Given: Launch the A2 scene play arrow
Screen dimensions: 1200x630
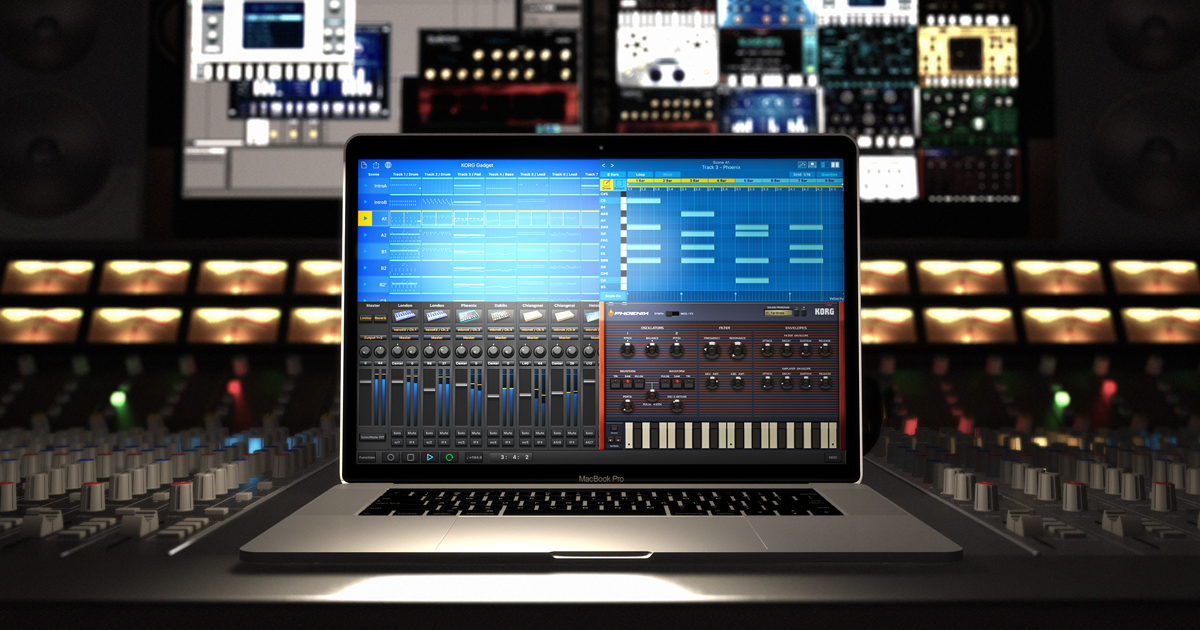Looking at the screenshot, I should 365,235.
